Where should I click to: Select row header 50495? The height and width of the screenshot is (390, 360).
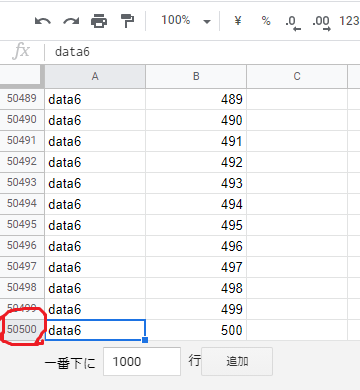(22, 225)
